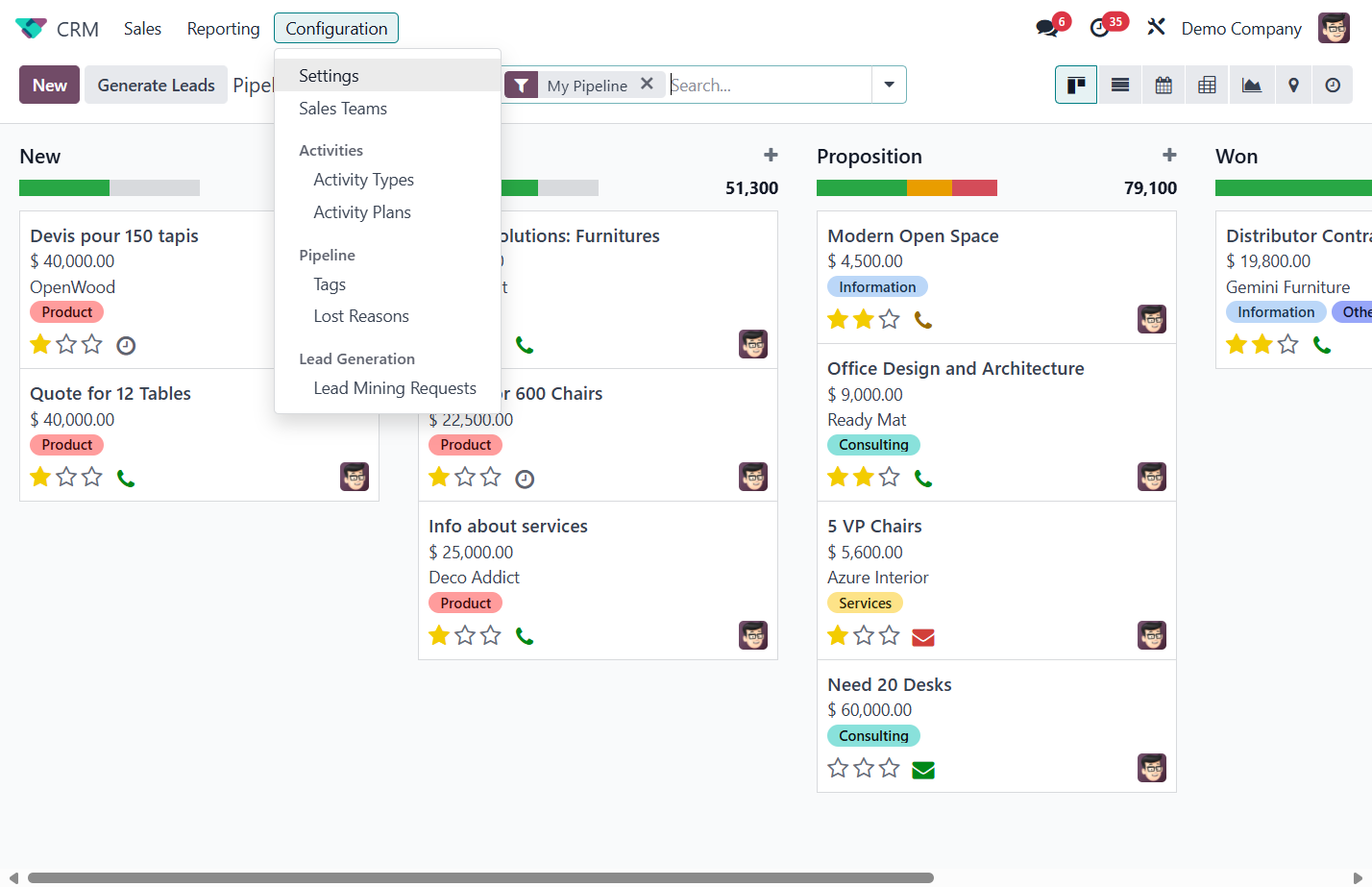The image size is (1372, 887).
Task: Set third star priority on Quote for 12 Tables
Action: pyautogui.click(x=92, y=477)
